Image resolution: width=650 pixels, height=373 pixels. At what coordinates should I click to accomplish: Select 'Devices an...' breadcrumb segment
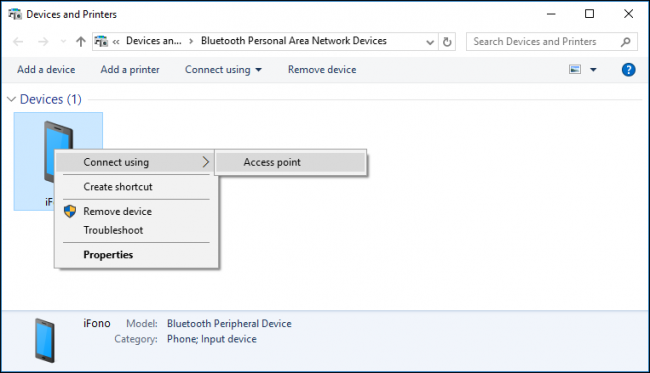[x=154, y=41]
